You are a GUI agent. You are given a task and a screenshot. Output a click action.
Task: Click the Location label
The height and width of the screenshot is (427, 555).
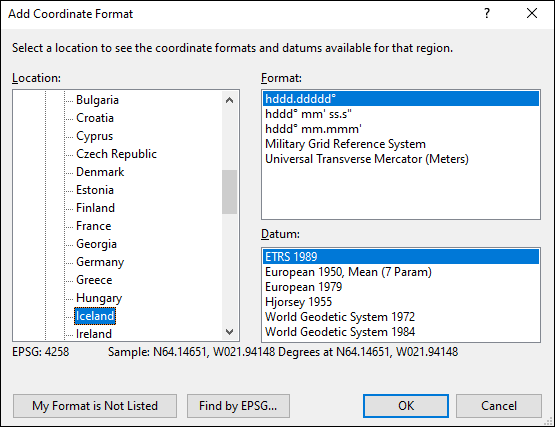(x=36, y=78)
